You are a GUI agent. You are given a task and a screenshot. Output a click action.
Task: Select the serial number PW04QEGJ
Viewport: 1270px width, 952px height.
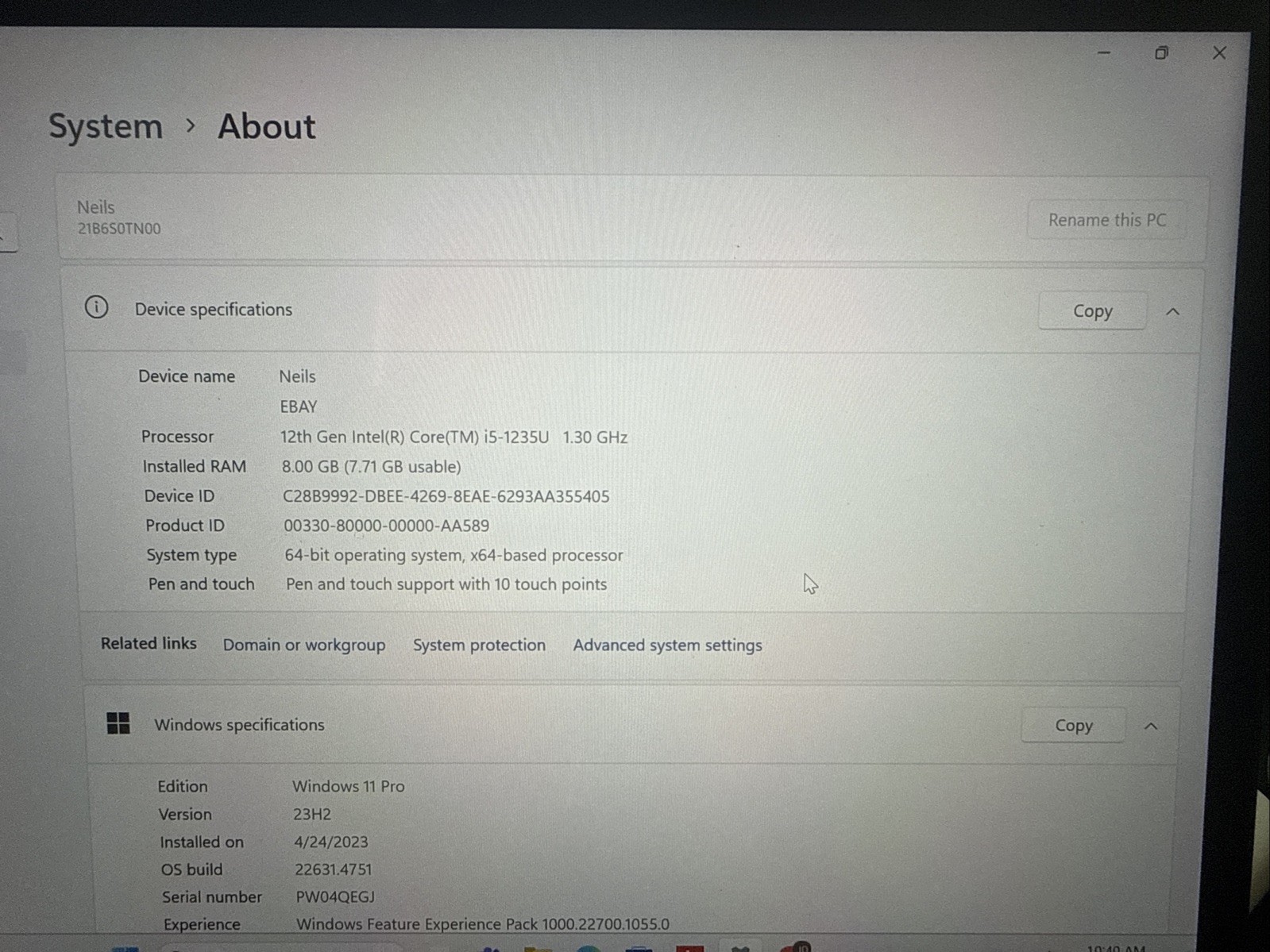334,897
